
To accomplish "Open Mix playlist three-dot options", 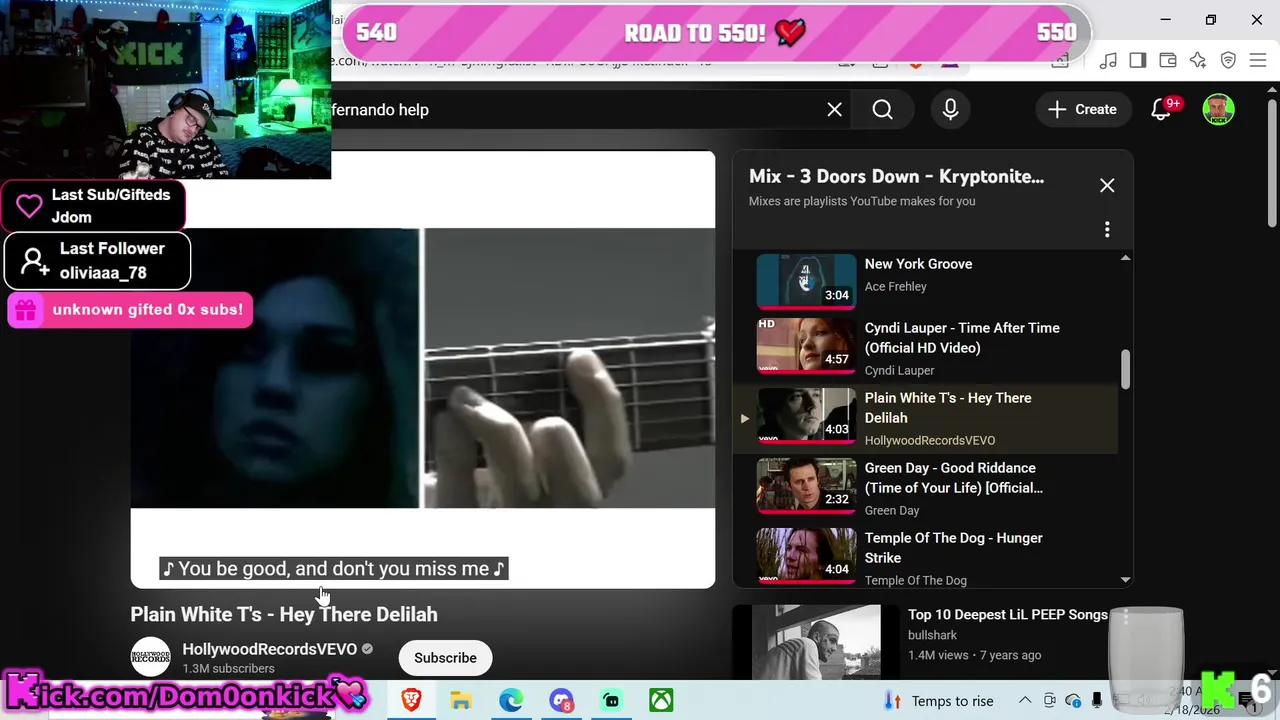I will 1107,230.
